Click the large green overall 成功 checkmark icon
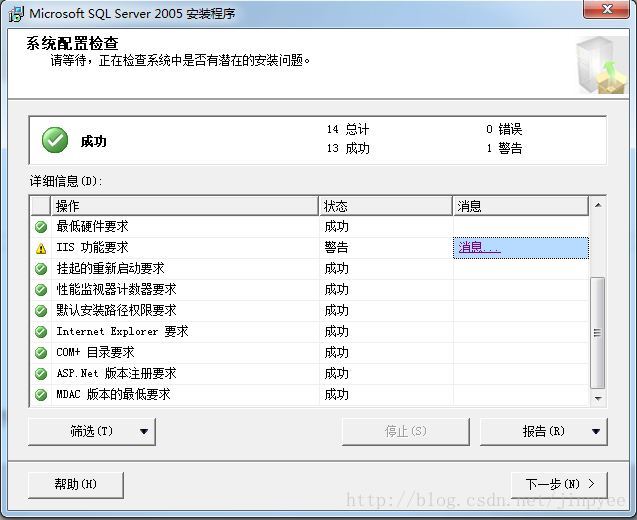This screenshot has height=520, width=637. (55, 140)
